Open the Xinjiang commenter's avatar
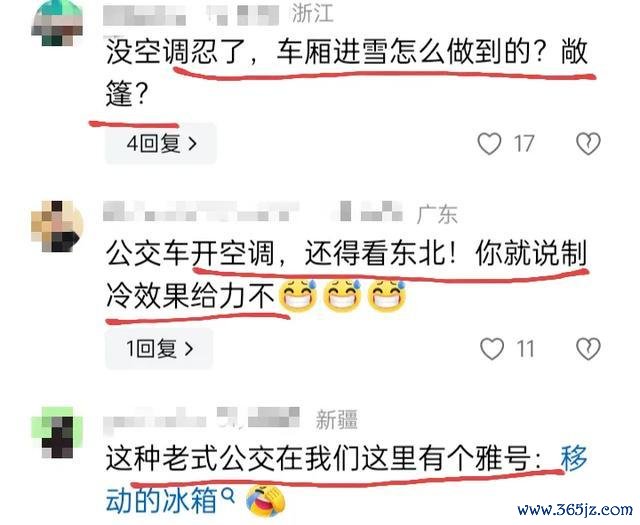Viewport: 640px width, 525px height. pos(57,432)
